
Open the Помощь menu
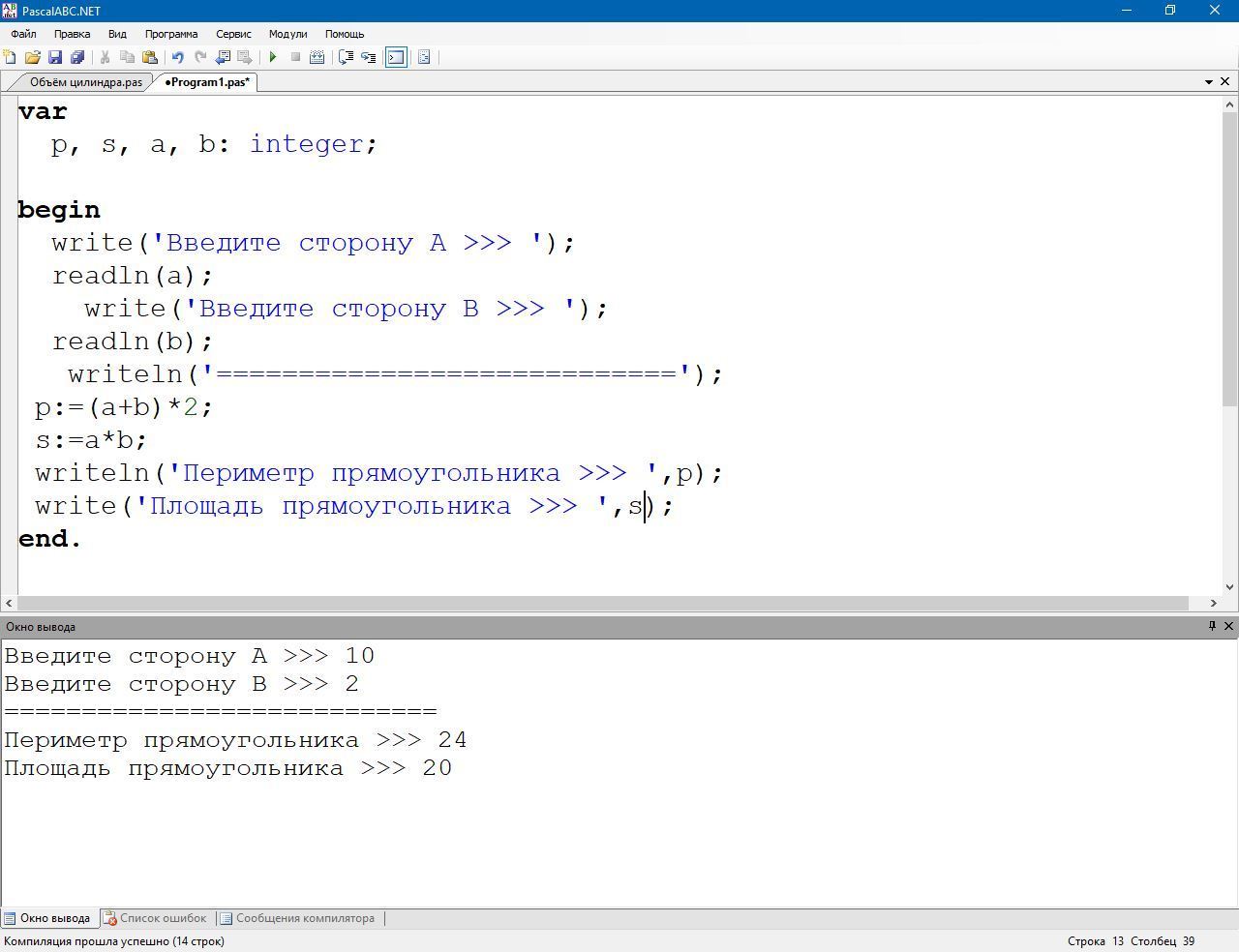tap(345, 34)
